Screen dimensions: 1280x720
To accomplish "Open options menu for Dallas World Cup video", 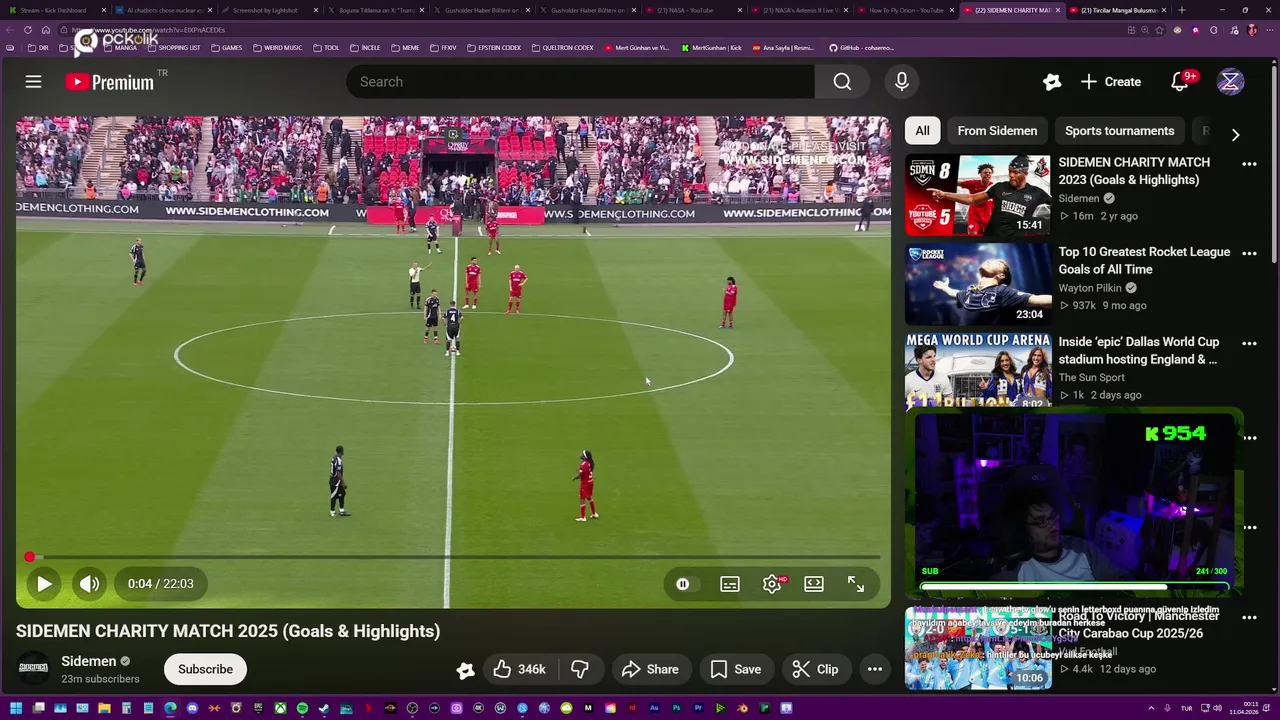I will [x=1249, y=344].
